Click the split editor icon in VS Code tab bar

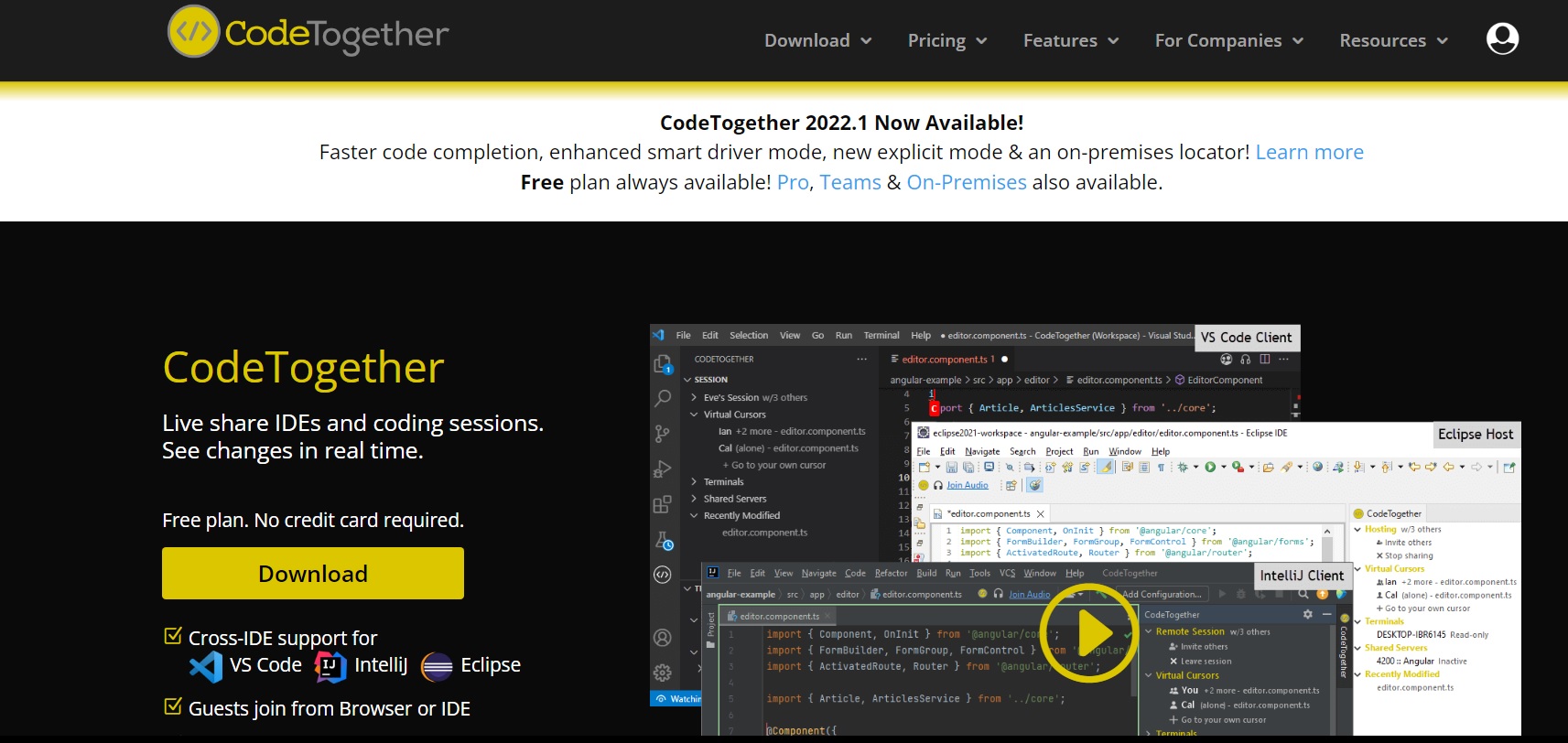[1264, 359]
